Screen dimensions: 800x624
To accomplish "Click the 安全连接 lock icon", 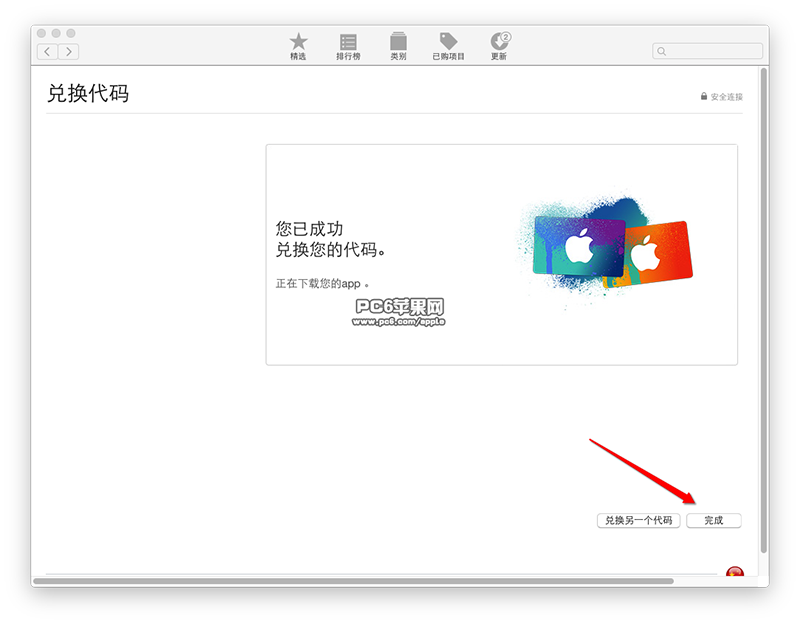I will pos(704,97).
